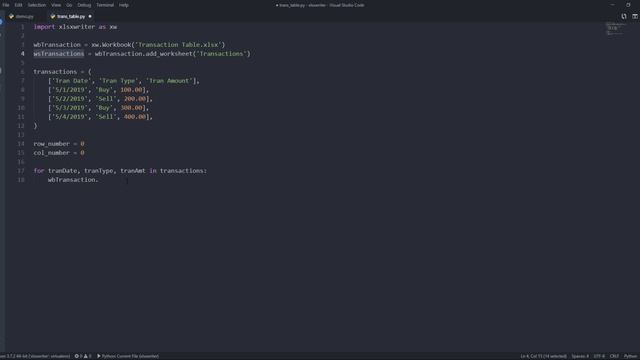640x360 pixels.
Task: Click '5/1/2019' date string
Action: pos(70,90)
